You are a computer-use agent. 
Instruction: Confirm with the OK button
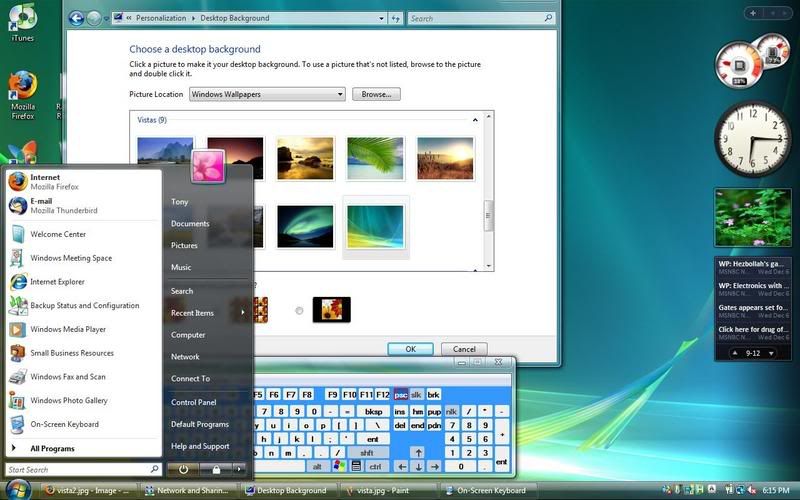(x=411, y=349)
